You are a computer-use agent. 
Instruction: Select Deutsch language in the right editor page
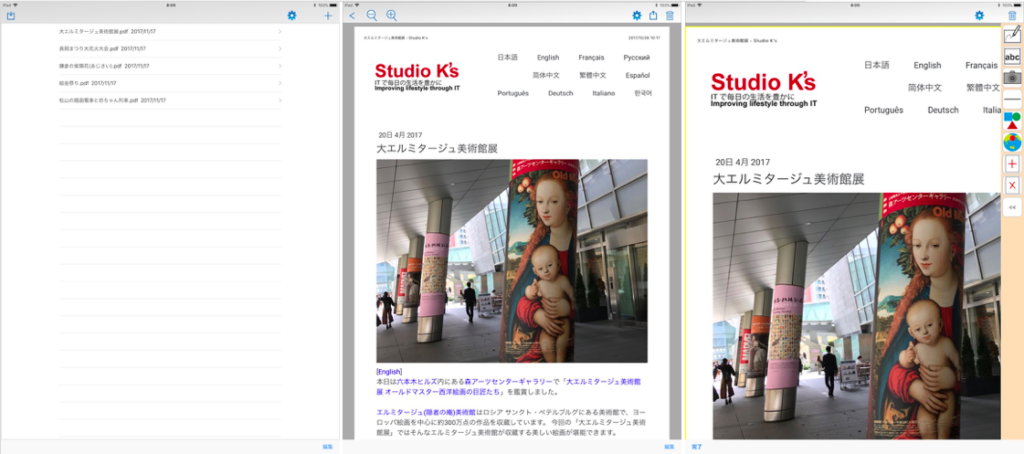tap(943, 110)
